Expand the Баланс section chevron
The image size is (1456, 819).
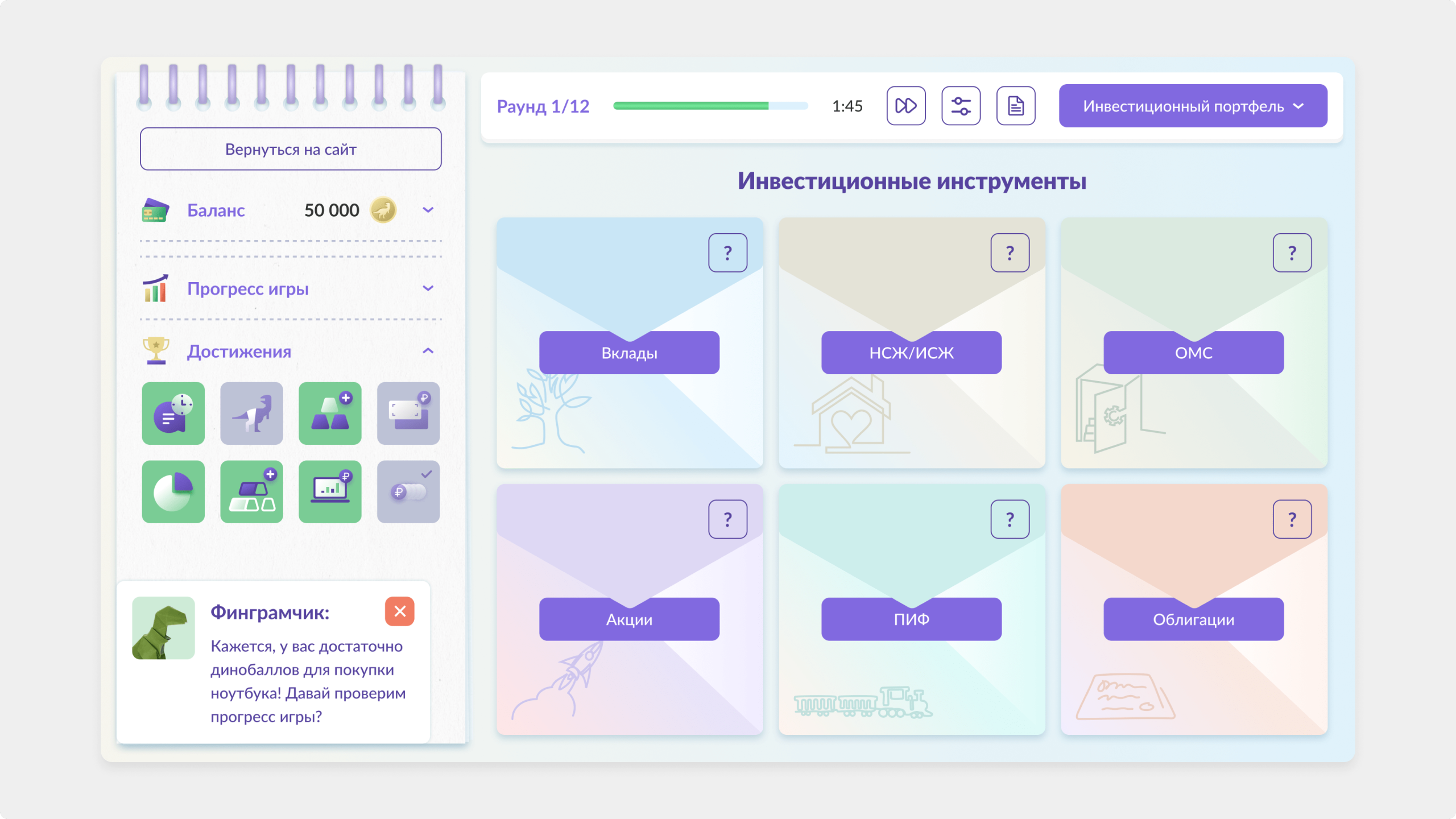click(x=428, y=210)
